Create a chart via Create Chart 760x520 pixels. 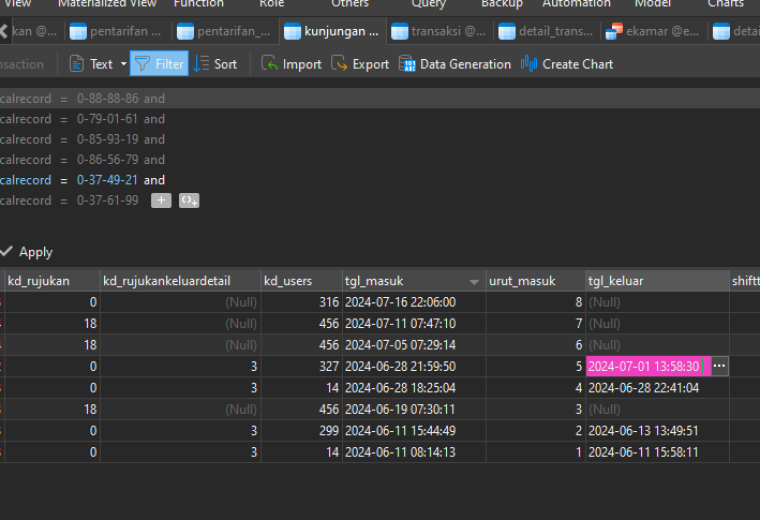567,64
